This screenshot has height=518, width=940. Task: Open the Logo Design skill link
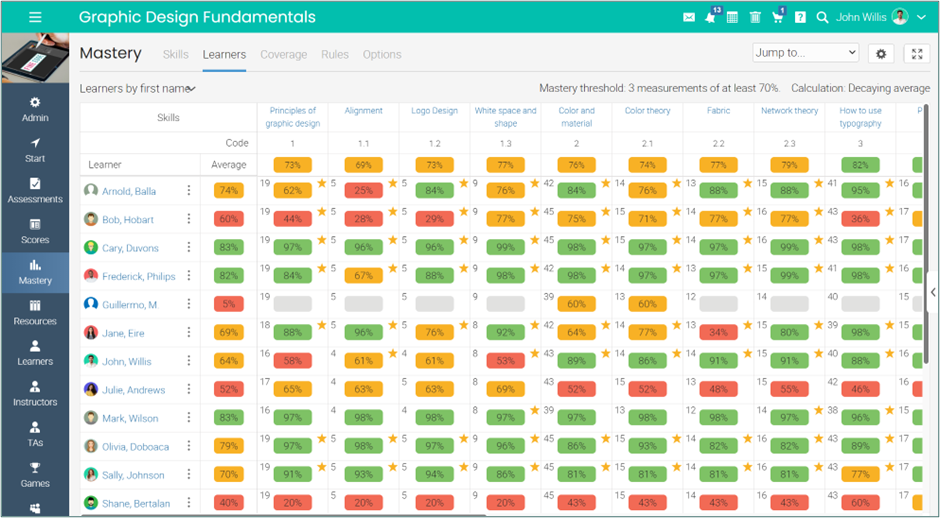pos(435,111)
